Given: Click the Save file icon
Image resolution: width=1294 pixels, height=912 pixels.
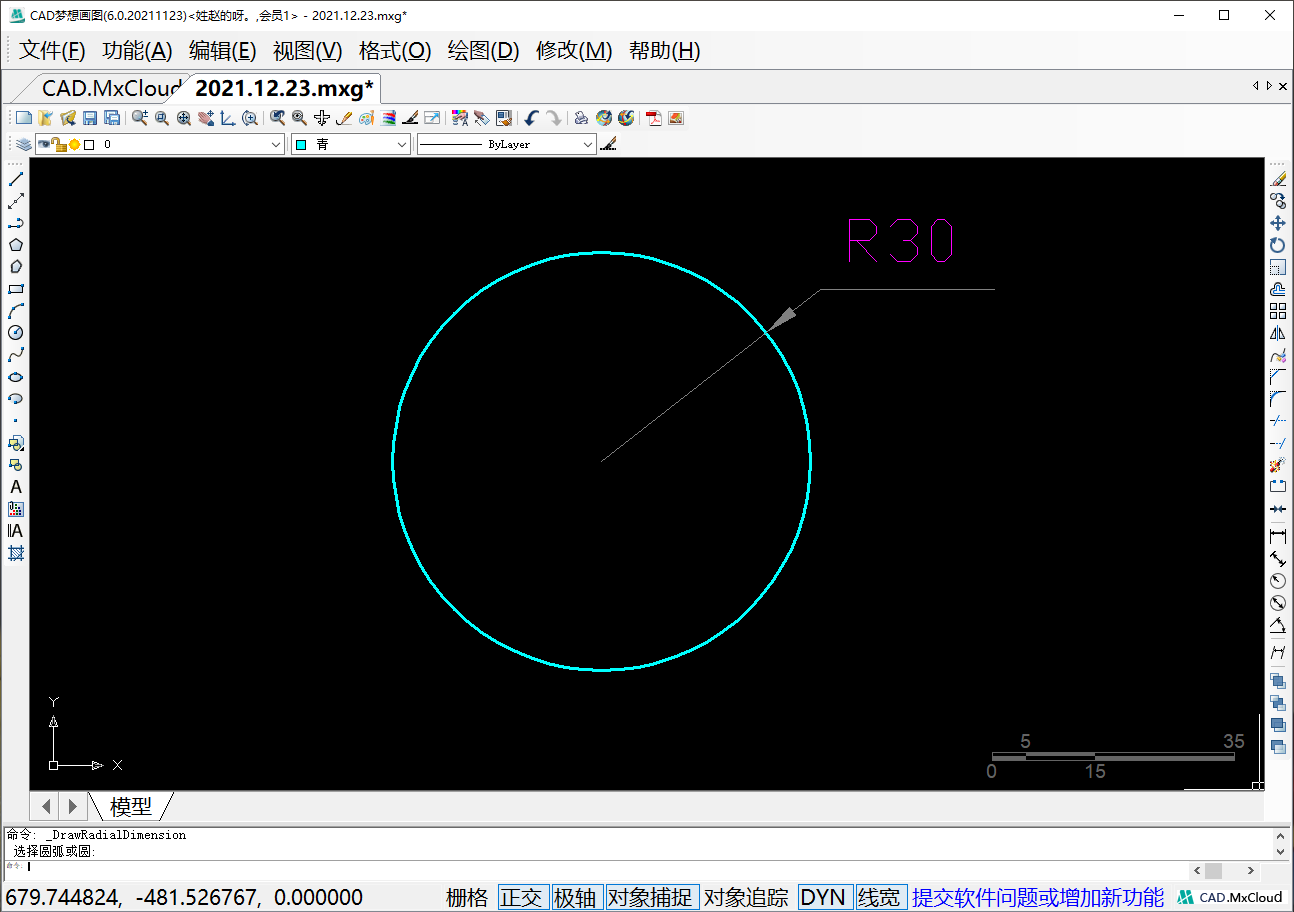Looking at the screenshot, I should (90, 118).
